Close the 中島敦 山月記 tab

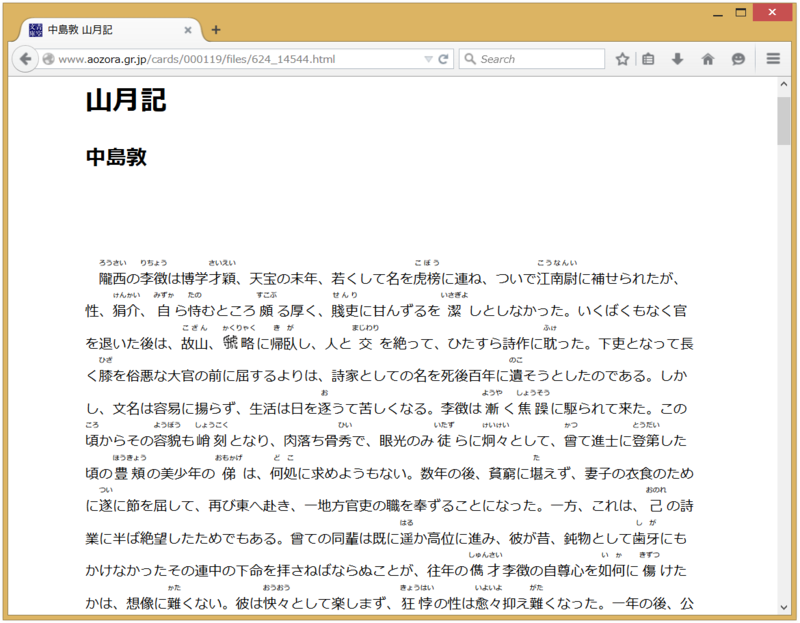(188, 30)
